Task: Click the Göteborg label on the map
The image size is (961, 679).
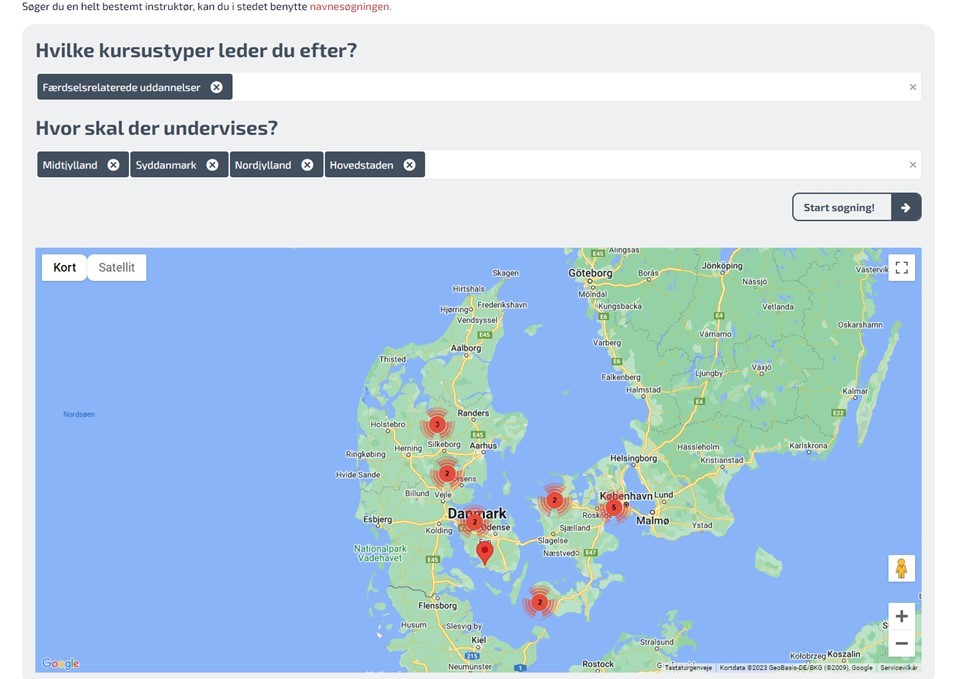Action: point(590,273)
